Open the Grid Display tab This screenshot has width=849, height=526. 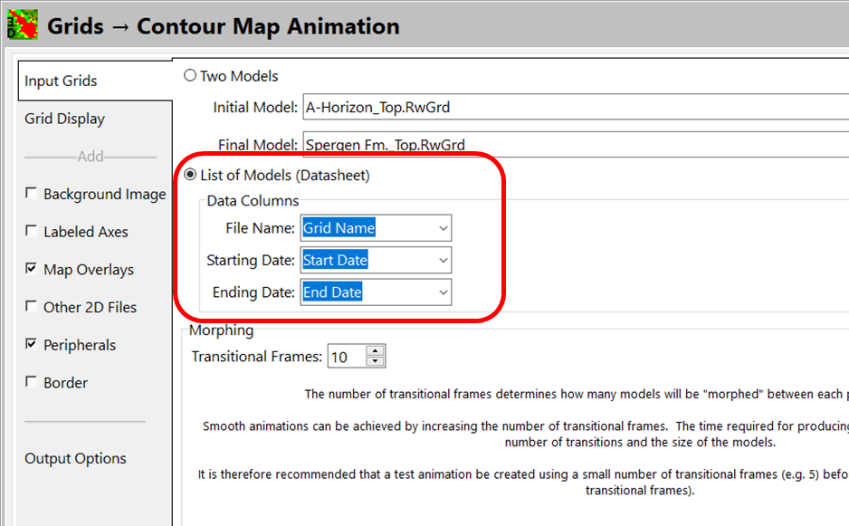point(65,118)
